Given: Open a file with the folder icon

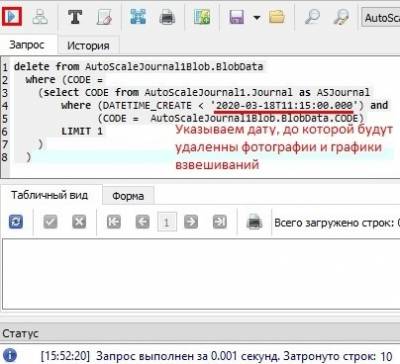Looking at the screenshot, I should click(x=277, y=16).
